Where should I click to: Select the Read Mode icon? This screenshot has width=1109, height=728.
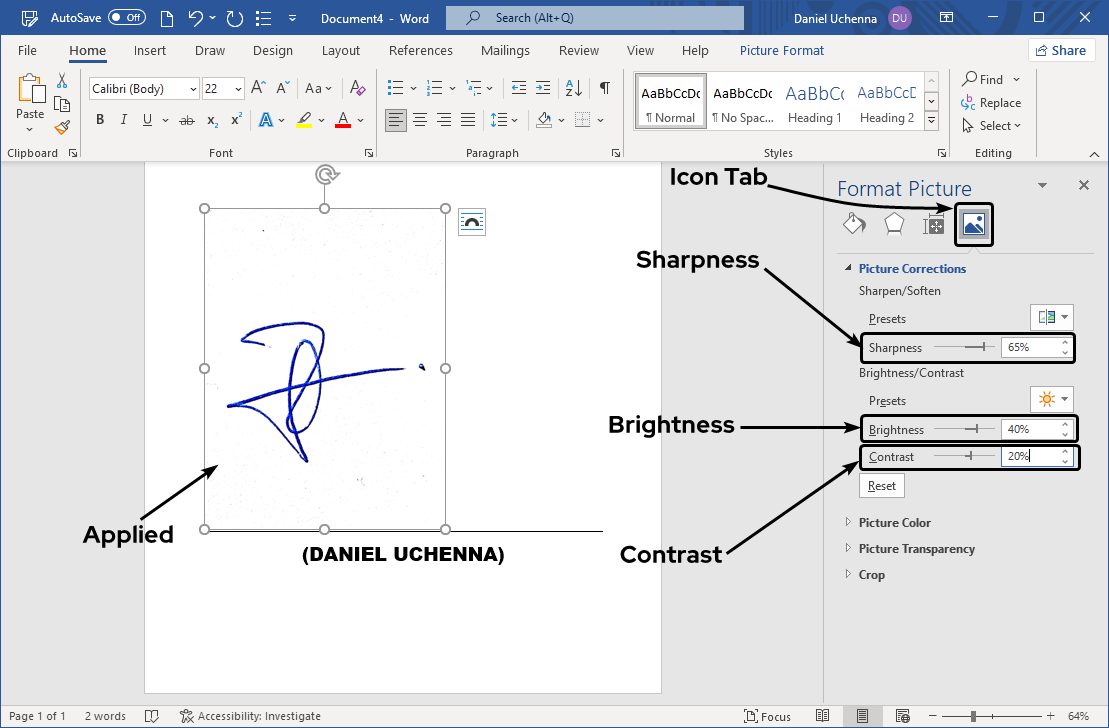click(x=823, y=715)
